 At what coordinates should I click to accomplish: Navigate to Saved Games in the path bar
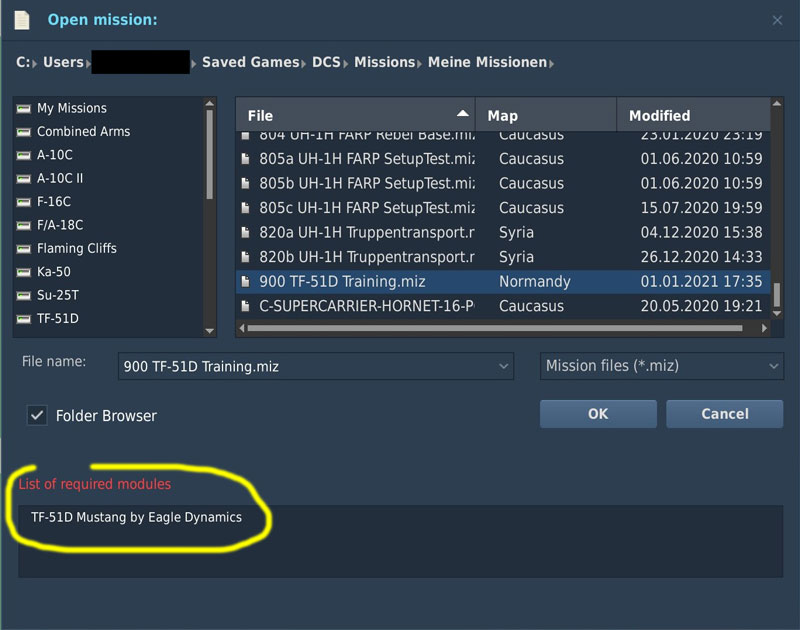pyautogui.click(x=251, y=62)
